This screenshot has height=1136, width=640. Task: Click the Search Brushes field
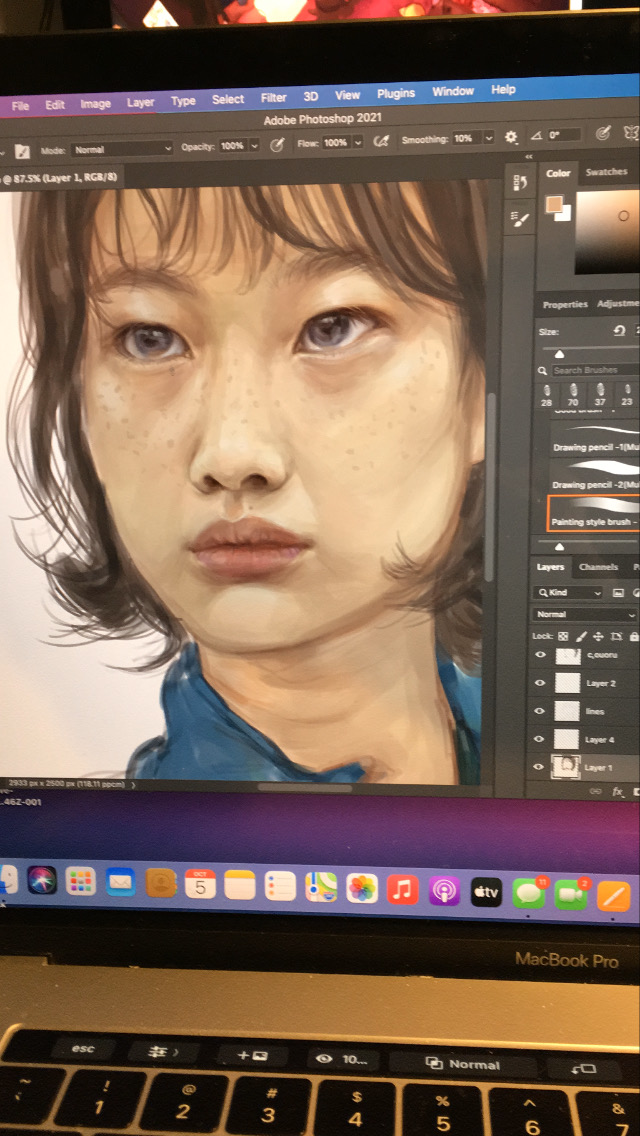tap(595, 370)
